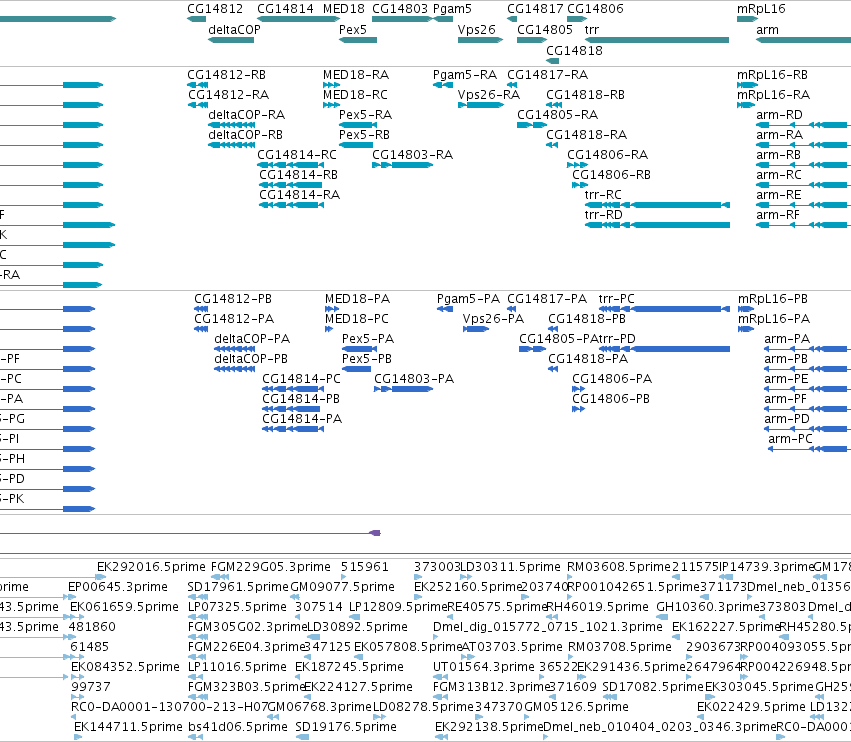Select the 'CG14805' gene label in top track
Viewport: 851px width, 742px height.
tap(545, 29)
